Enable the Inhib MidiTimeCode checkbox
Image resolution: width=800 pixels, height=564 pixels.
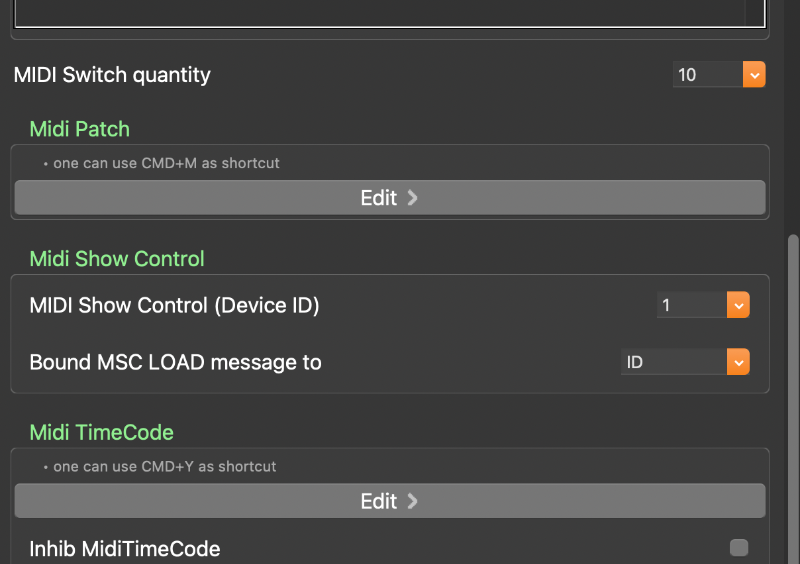click(739, 547)
